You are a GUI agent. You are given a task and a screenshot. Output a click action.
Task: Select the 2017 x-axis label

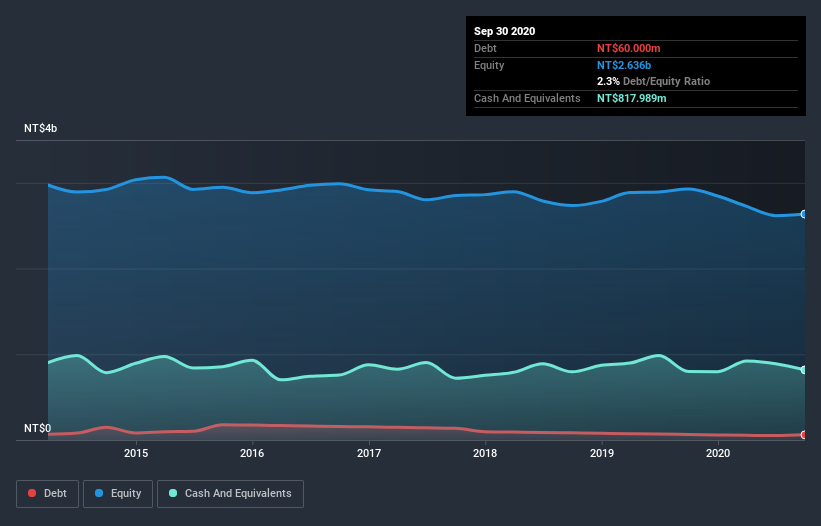pyautogui.click(x=369, y=453)
